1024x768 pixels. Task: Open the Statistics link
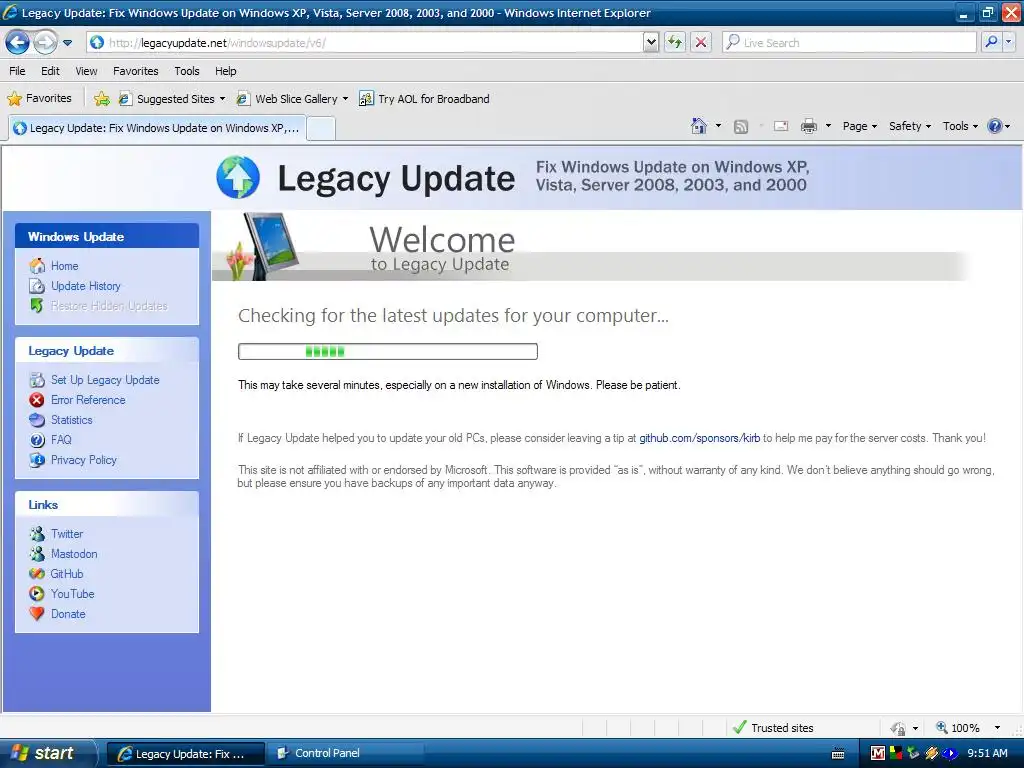click(72, 420)
